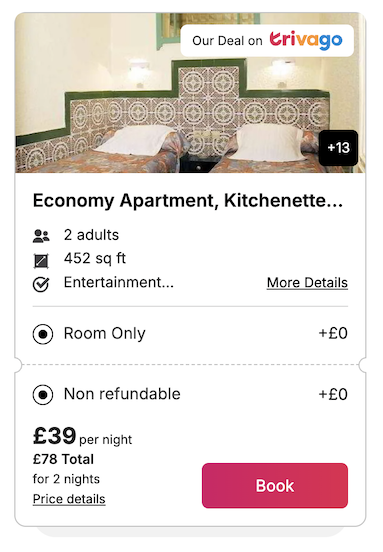Click the Non refundable label text
Viewport: 383px width, 552px height.
point(122,394)
